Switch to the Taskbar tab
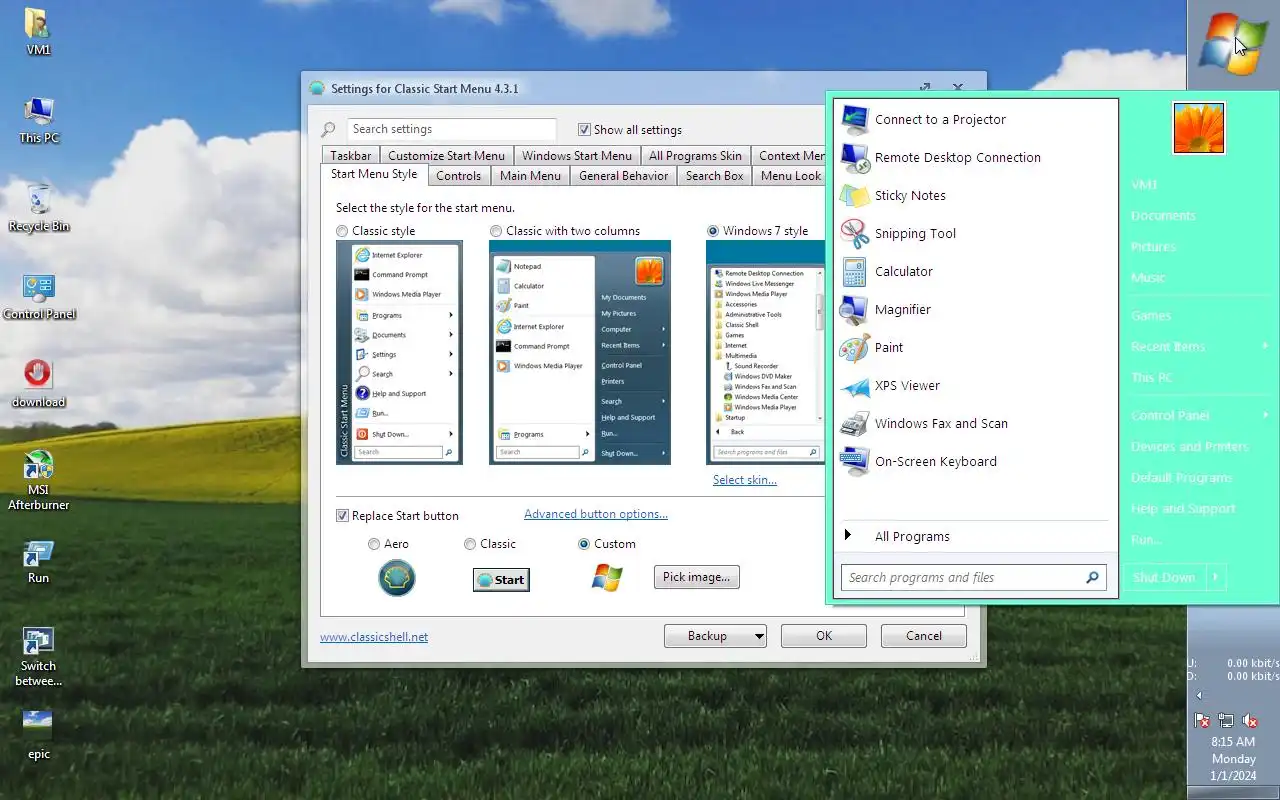Image resolution: width=1280 pixels, height=800 pixels. [351, 155]
